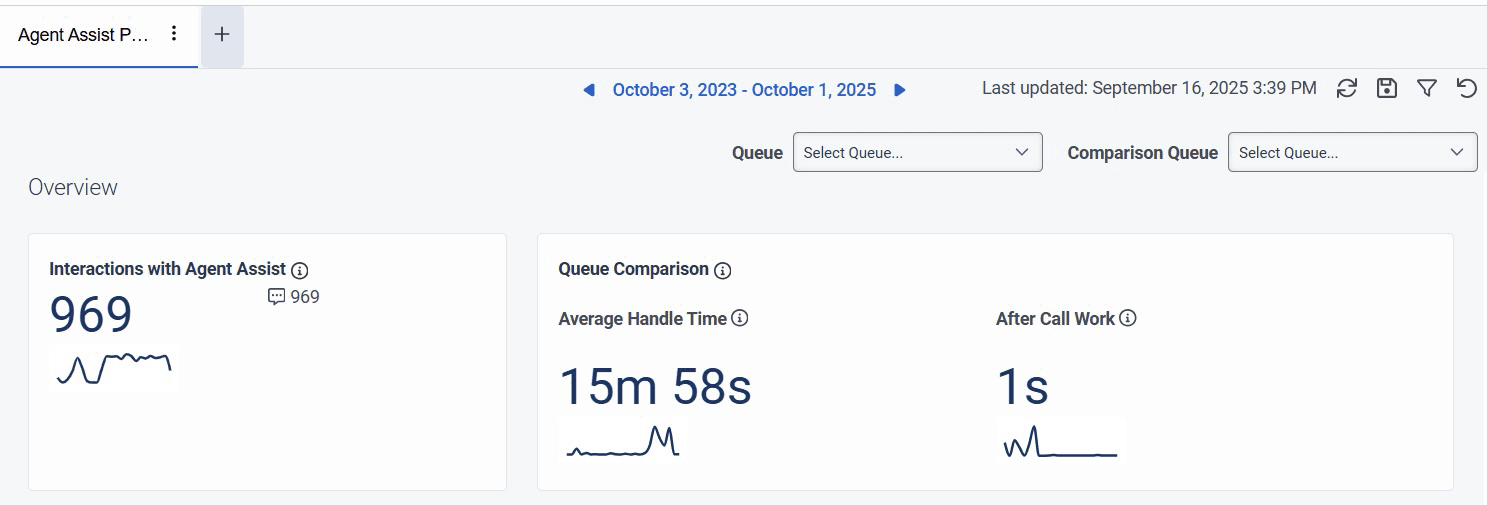Click the refresh dashboard icon
The height and width of the screenshot is (505, 1487).
click(x=1347, y=89)
